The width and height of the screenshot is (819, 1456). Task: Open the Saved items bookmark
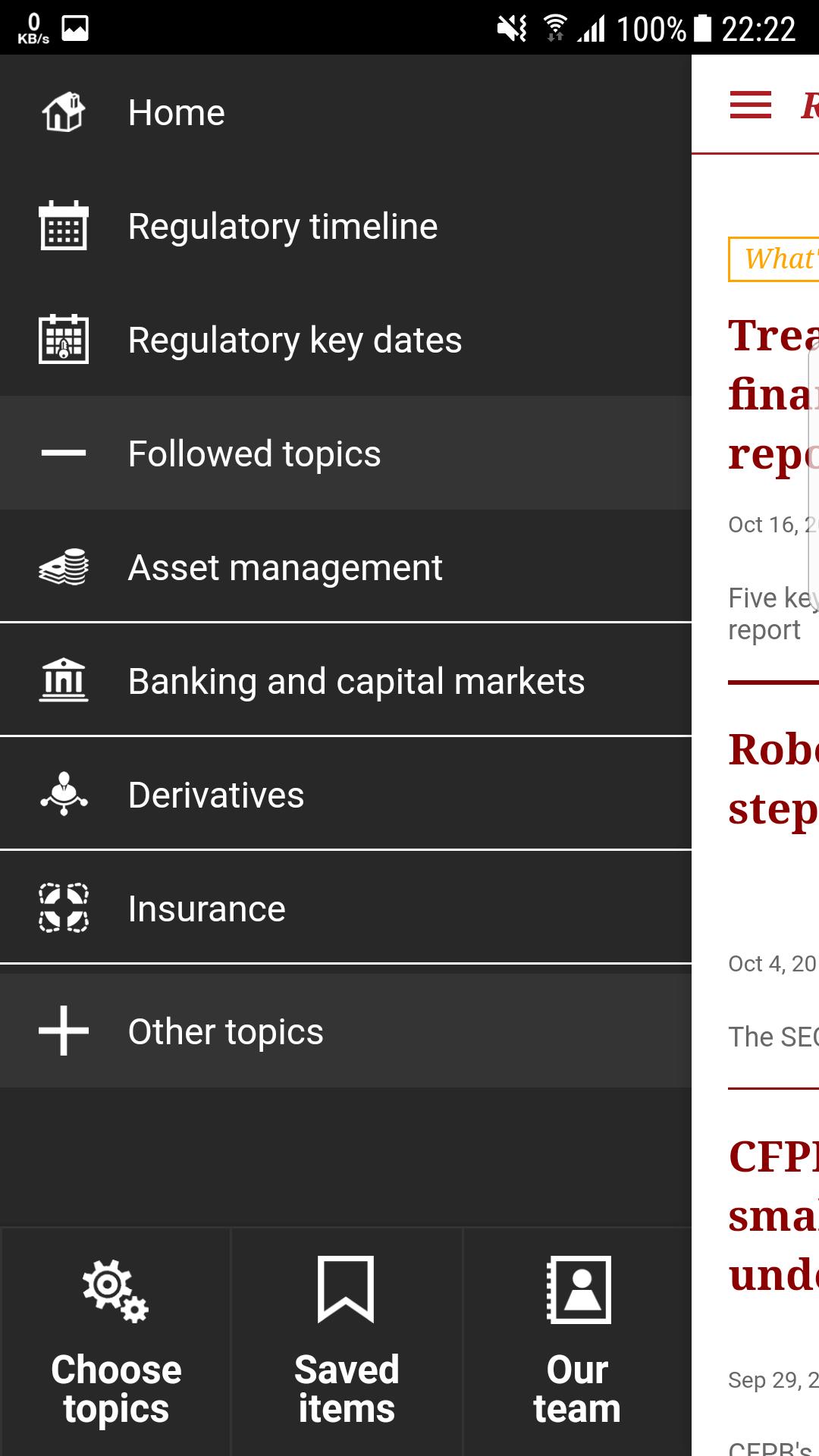click(346, 1289)
